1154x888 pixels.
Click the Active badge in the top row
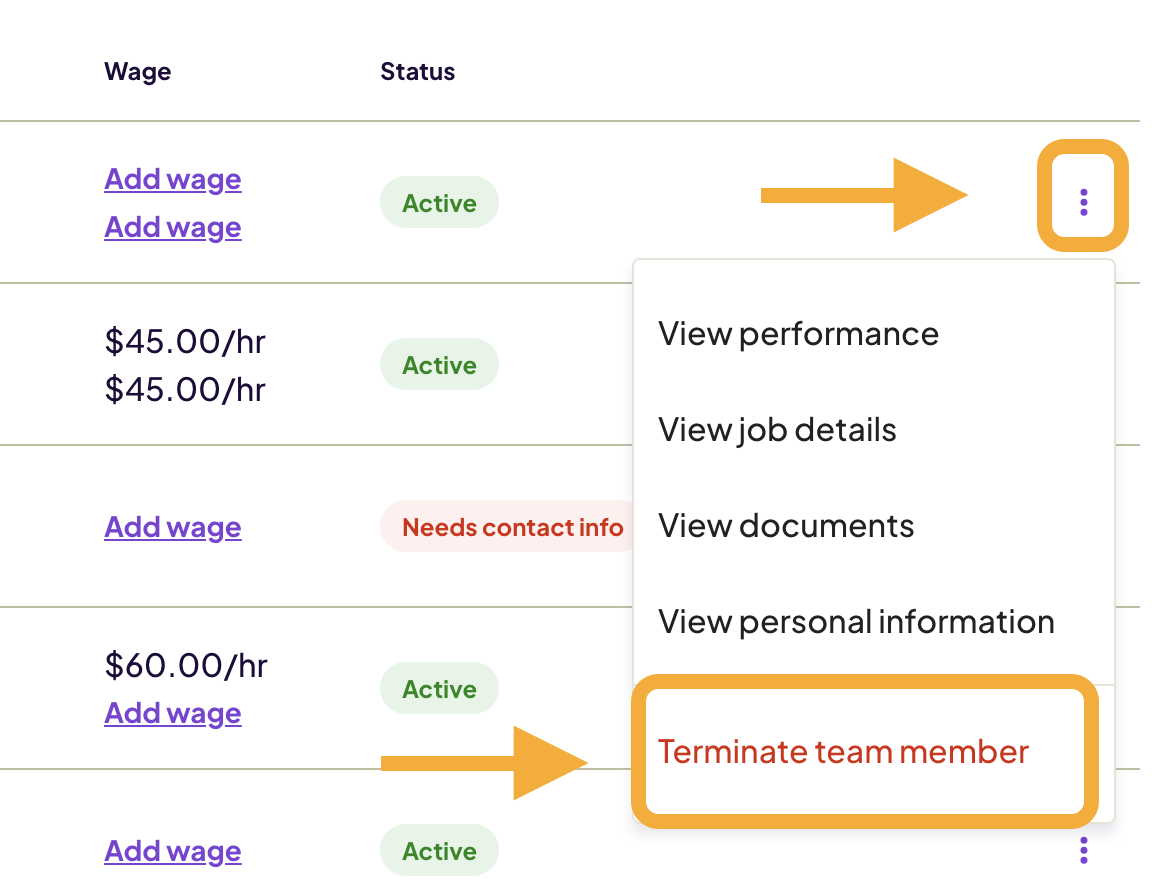pyautogui.click(x=439, y=202)
